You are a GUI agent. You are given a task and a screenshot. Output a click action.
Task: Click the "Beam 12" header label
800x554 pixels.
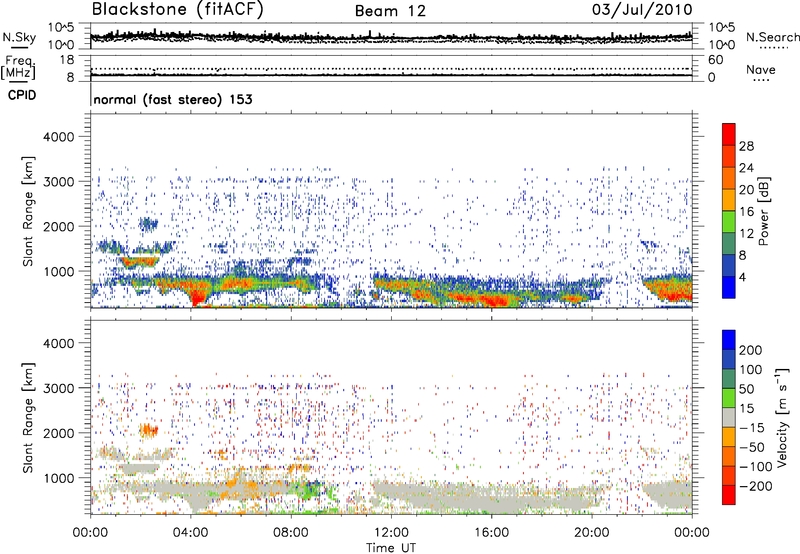(390, 11)
